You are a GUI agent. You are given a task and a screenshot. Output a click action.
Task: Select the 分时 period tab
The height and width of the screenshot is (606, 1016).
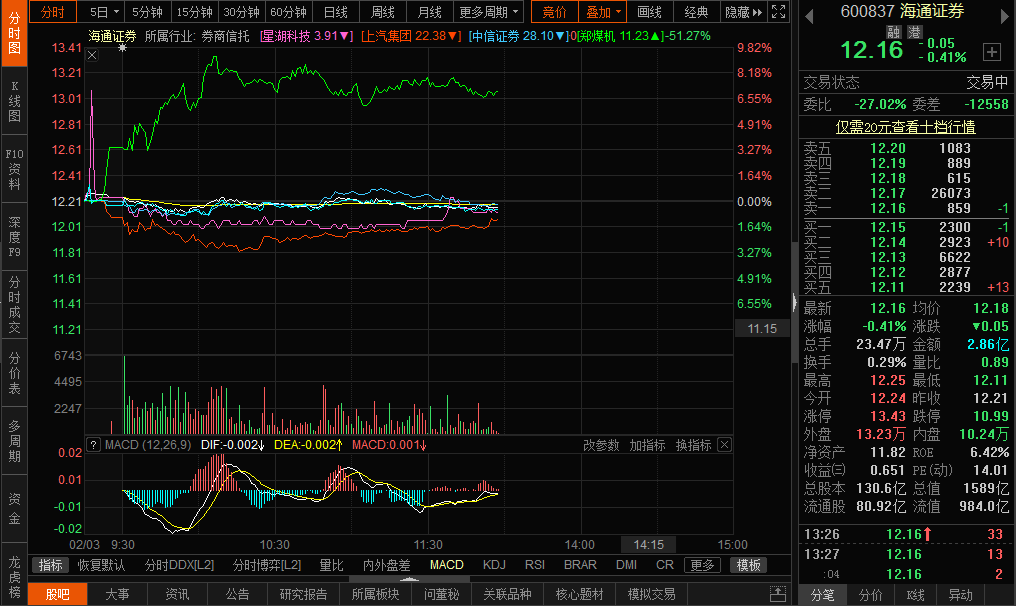coord(52,12)
